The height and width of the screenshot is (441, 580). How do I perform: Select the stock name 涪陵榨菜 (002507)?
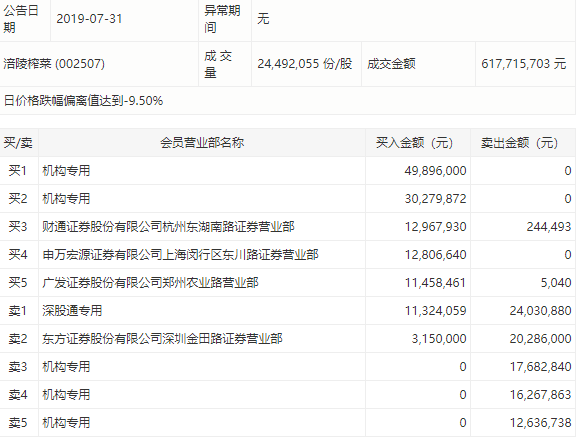[x=54, y=64]
